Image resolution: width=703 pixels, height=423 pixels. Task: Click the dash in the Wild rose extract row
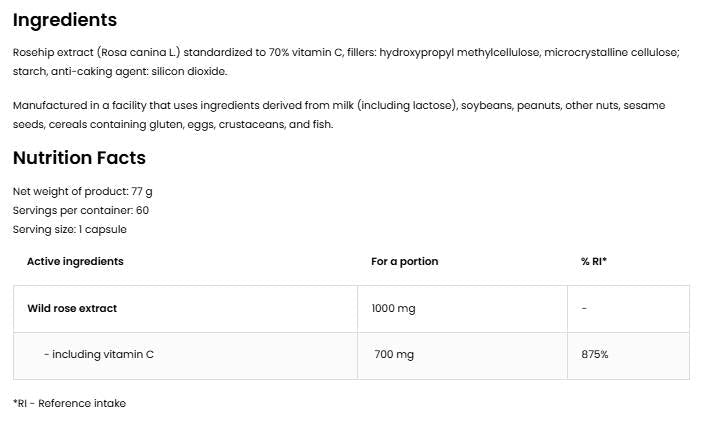(x=584, y=308)
